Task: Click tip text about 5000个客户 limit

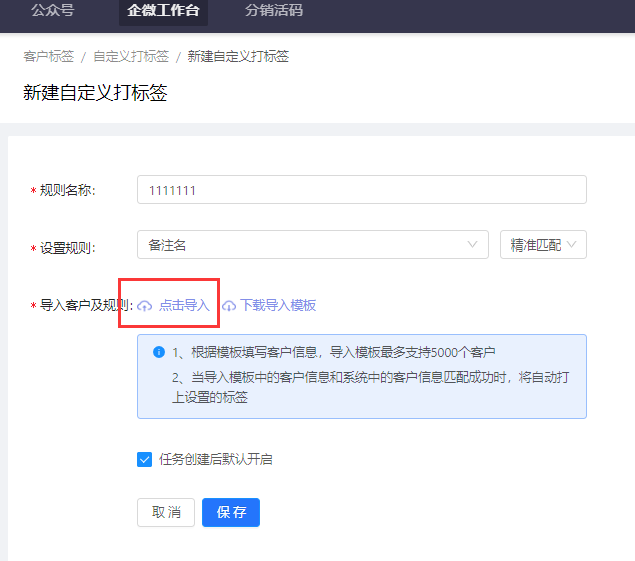Action: [334, 352]
